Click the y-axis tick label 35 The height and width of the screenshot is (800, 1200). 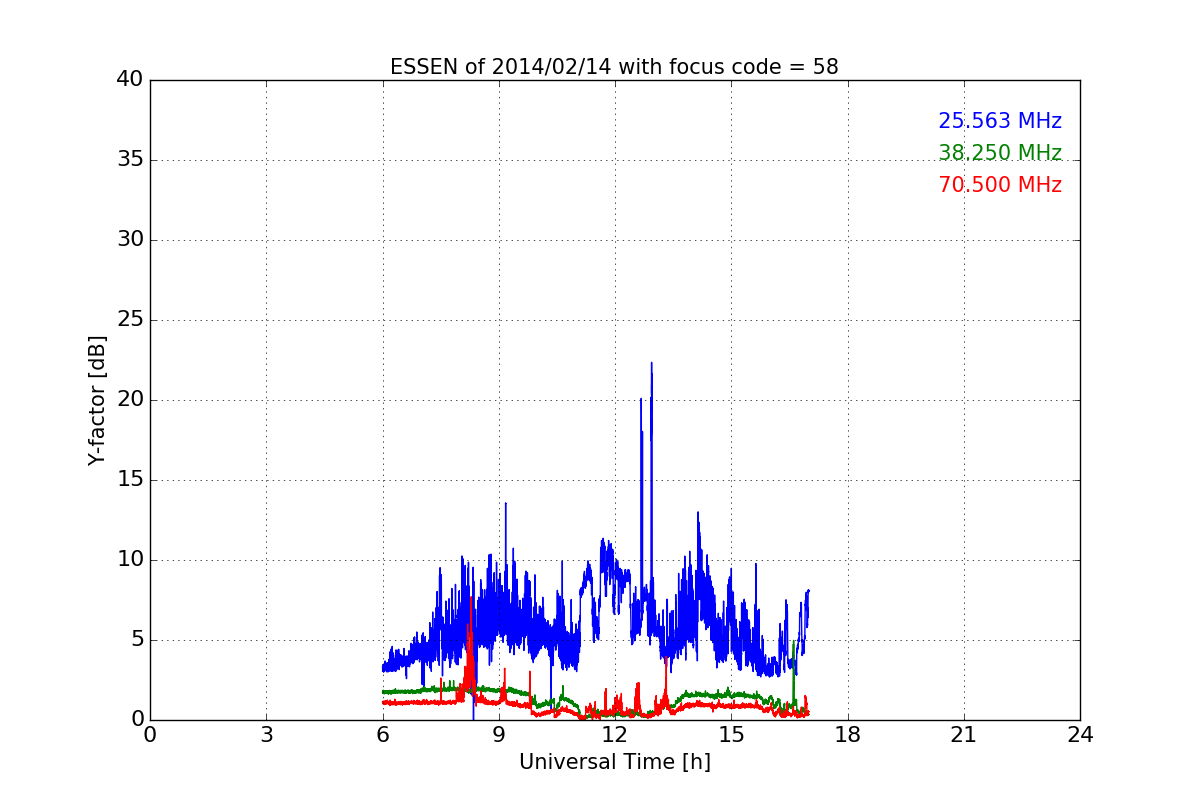coord(130,160)
